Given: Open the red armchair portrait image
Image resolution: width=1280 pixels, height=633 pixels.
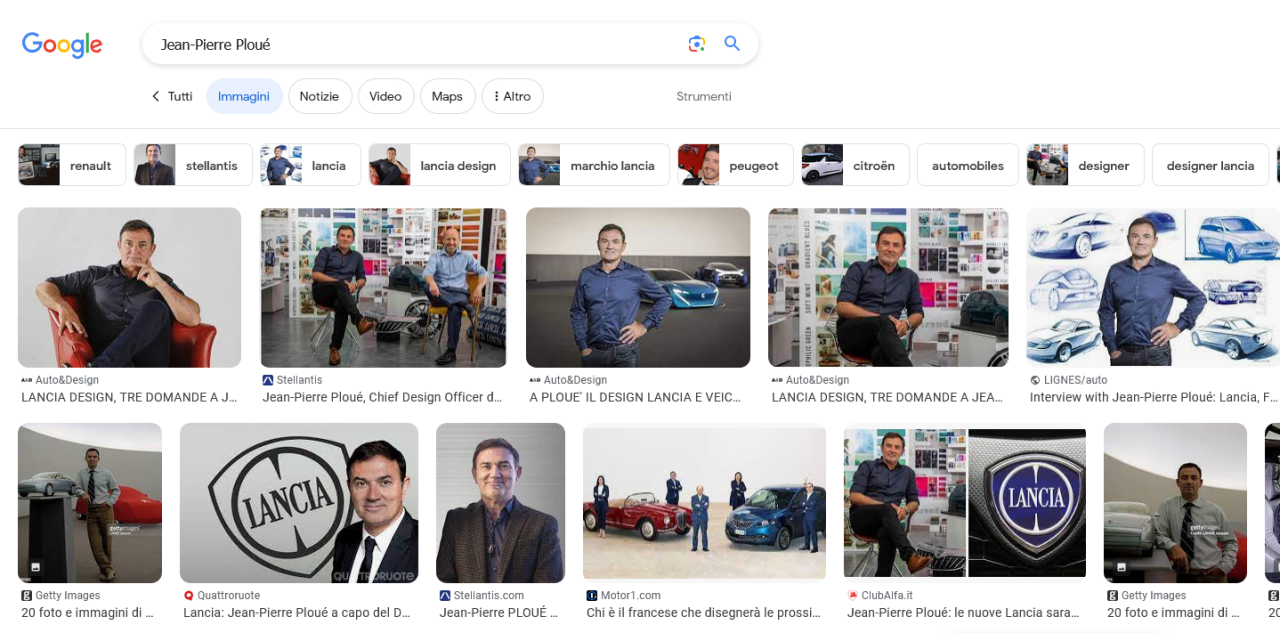Looking at the screenshot, I should tap(129, 287).
